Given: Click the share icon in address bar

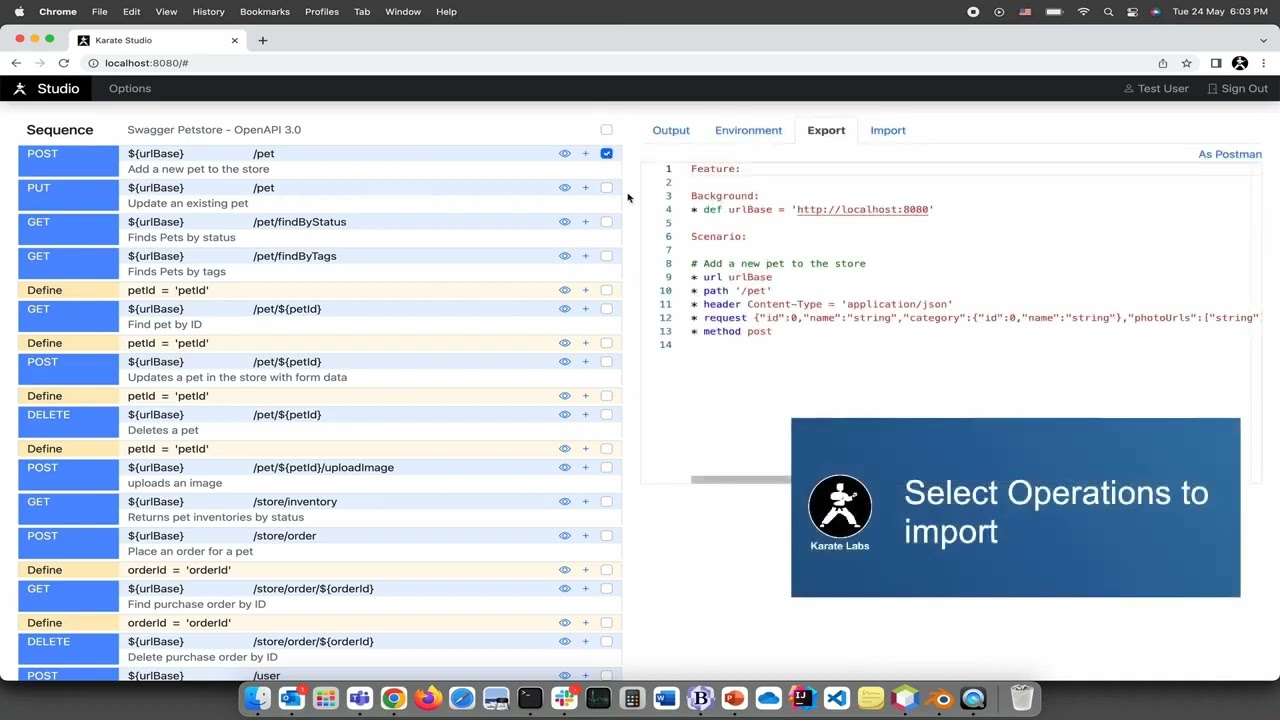Looking at the screenshot, I should (1162, 63).
